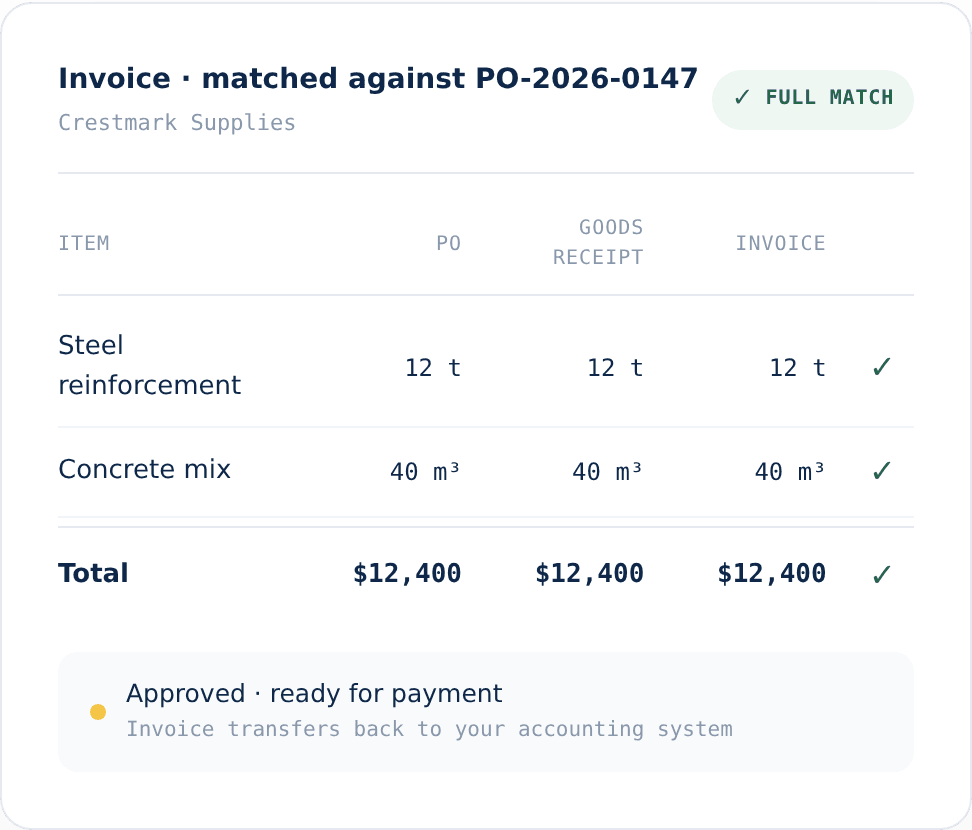972x830 pixels.
Task: Select the ITEM column header
Action: tap(84, 243)
